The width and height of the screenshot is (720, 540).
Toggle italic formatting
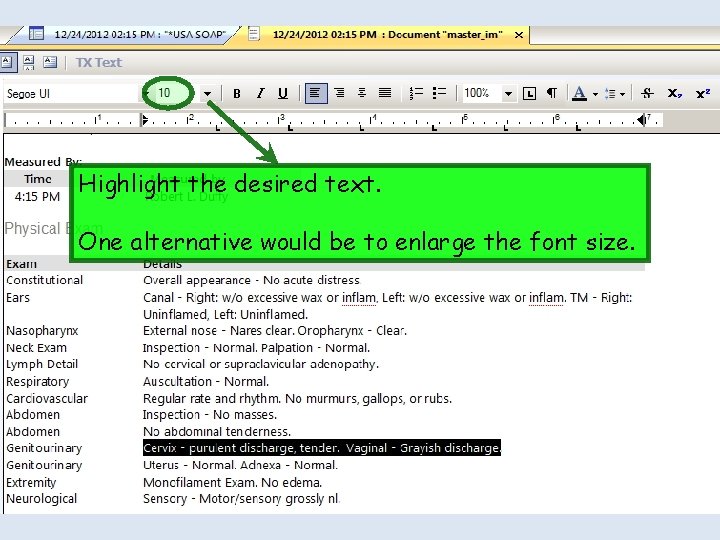(x=260, y=94)
